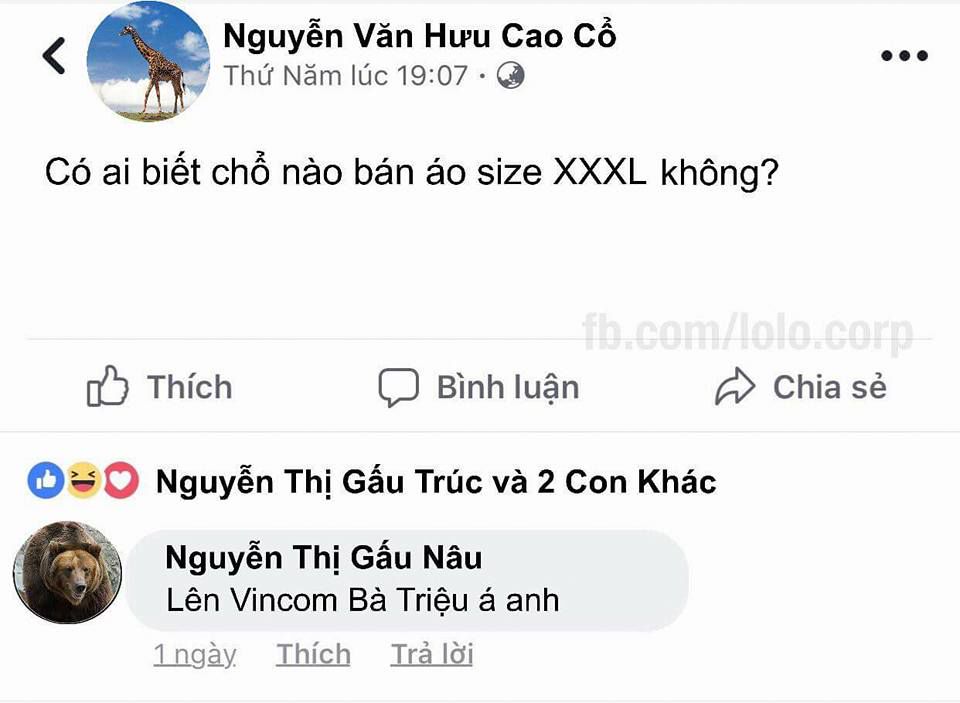Click the Bình luận text label
Image resolution: width=960 pixels, height=703 pixels.
(x=508, y=388)
